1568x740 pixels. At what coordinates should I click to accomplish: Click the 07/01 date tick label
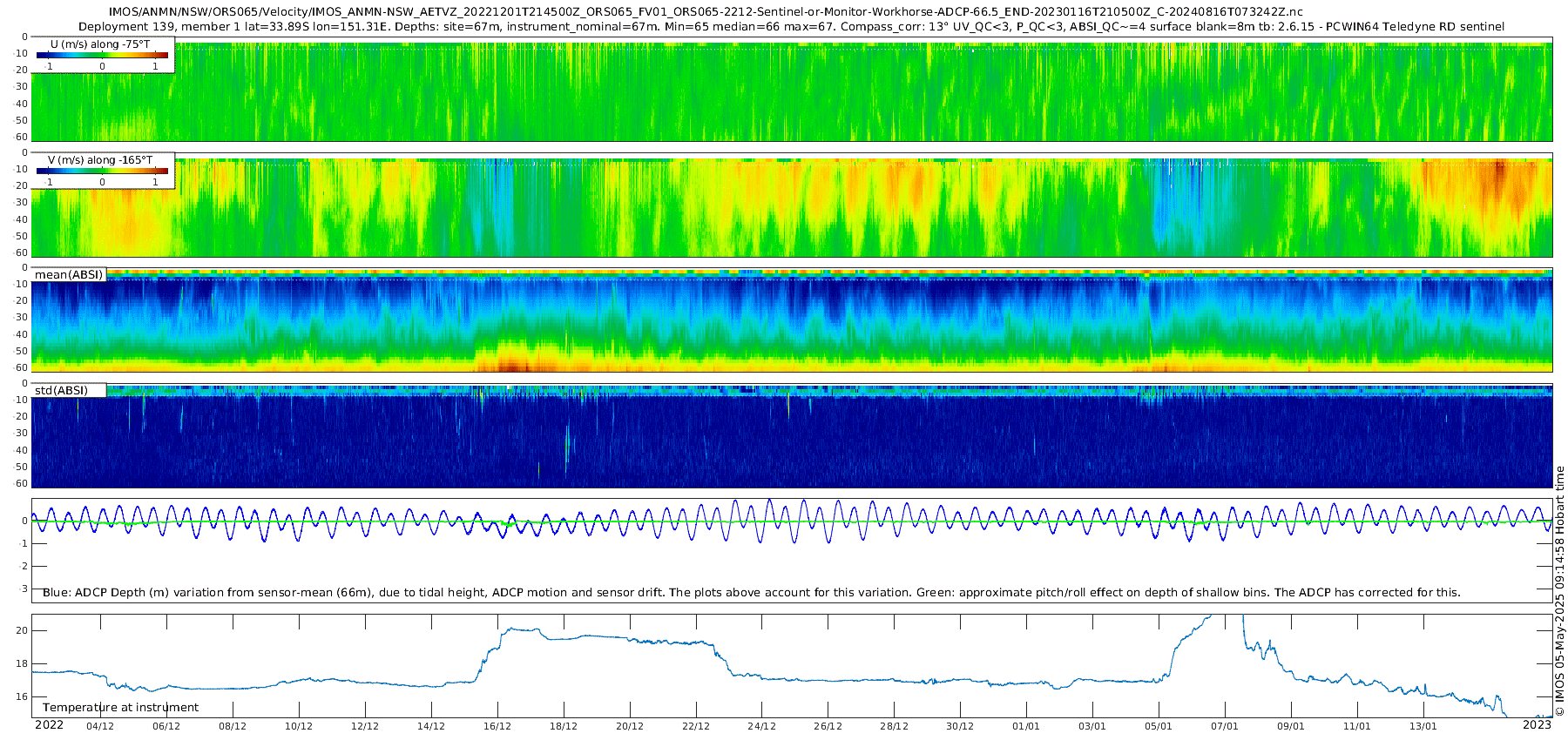coord(1225,726)
